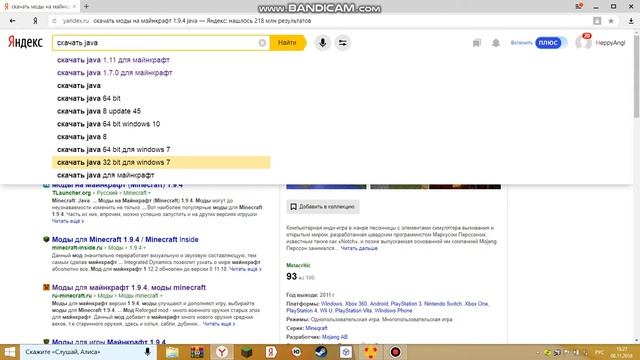
Task: Click the Yandex logo
Action: 25,42
